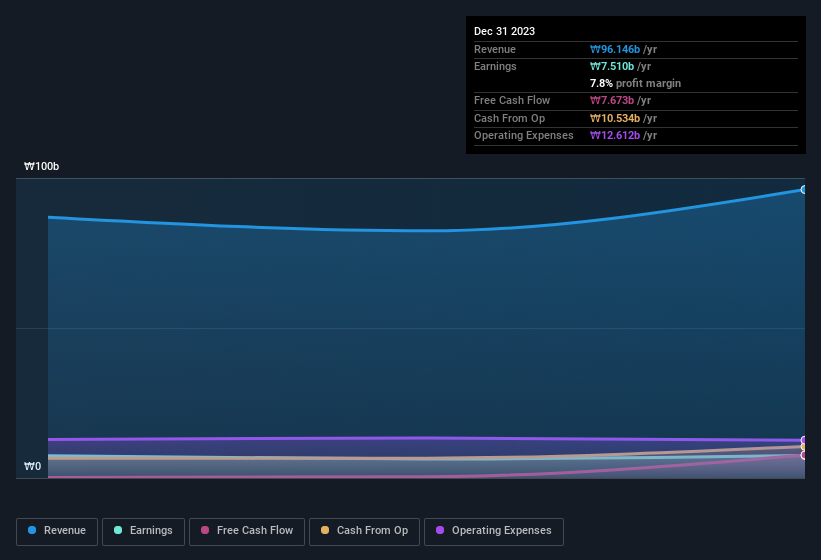The height and width of the screenshot is (560, 821).
Task: Toggle the Operating Expenses legend button
Action: pos(494,532)
